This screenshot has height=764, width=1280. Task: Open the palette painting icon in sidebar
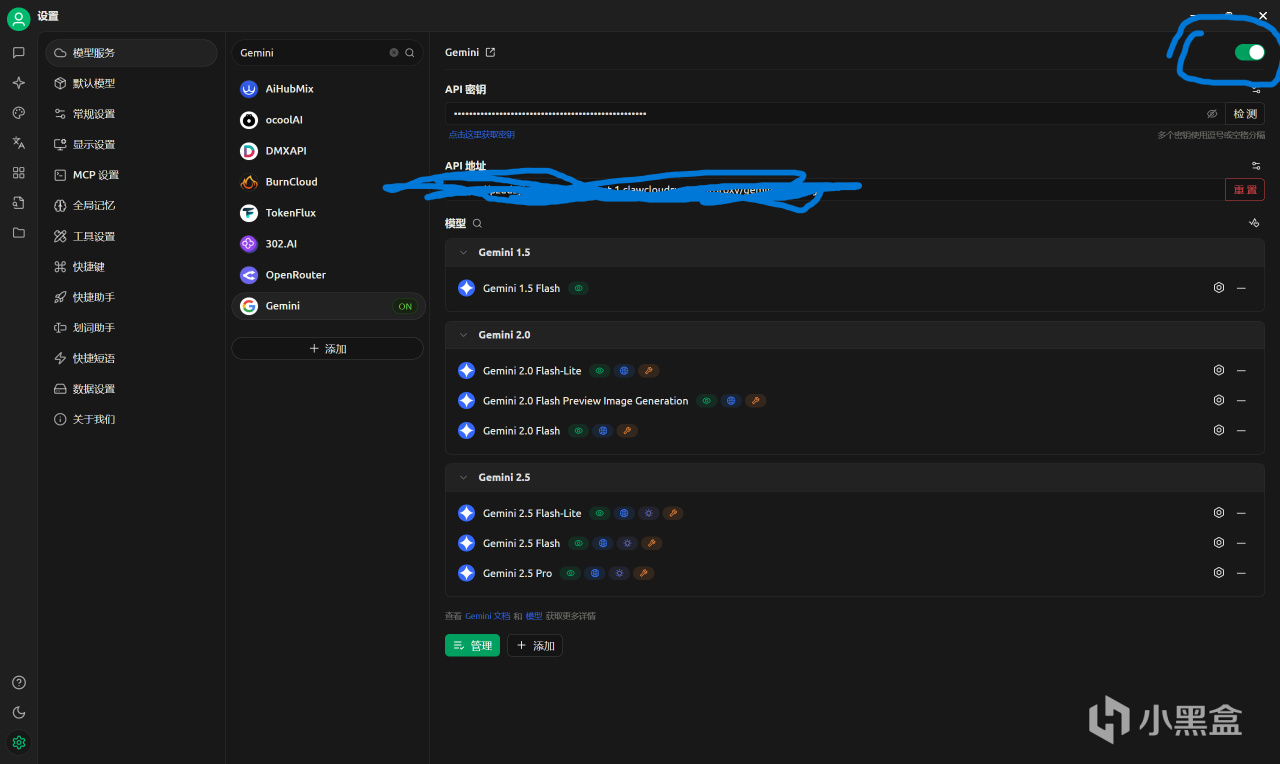tap(18, 113)
